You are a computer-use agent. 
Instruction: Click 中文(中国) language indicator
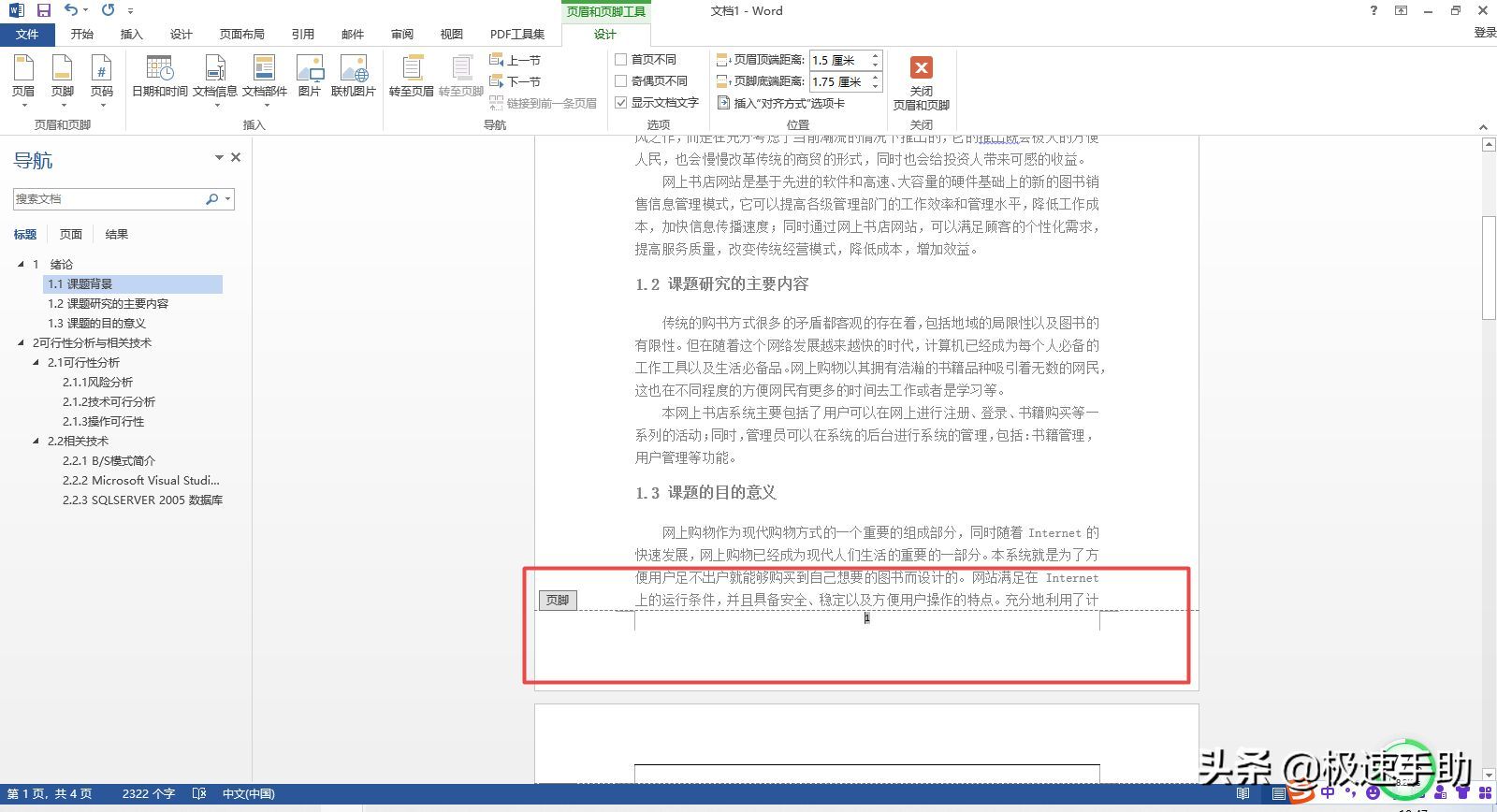(248, 793)
